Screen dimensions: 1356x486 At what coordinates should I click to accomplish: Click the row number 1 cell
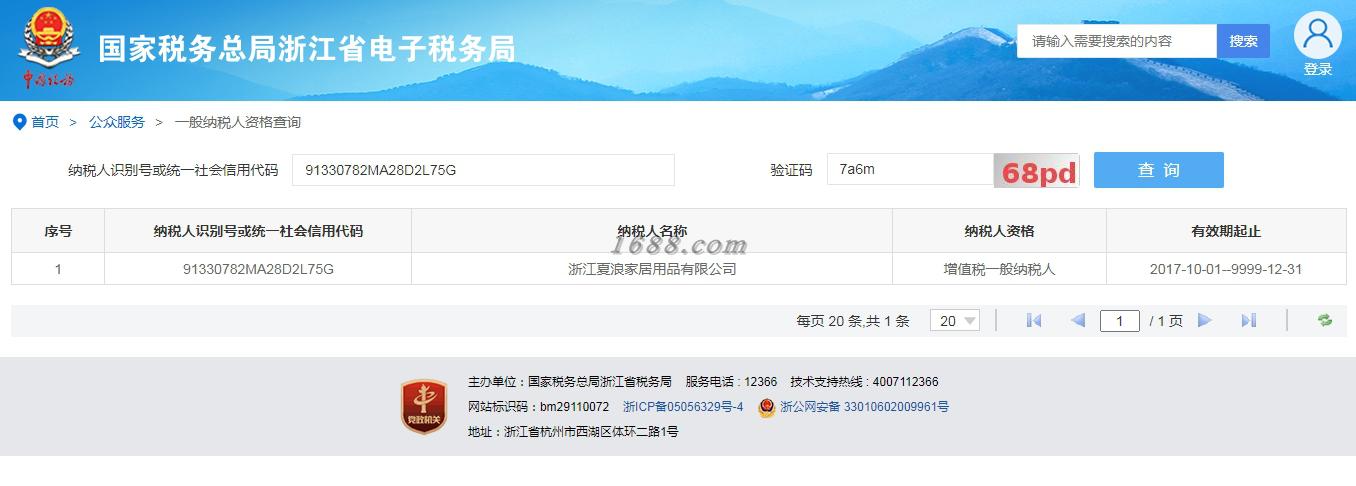(58, 269)
